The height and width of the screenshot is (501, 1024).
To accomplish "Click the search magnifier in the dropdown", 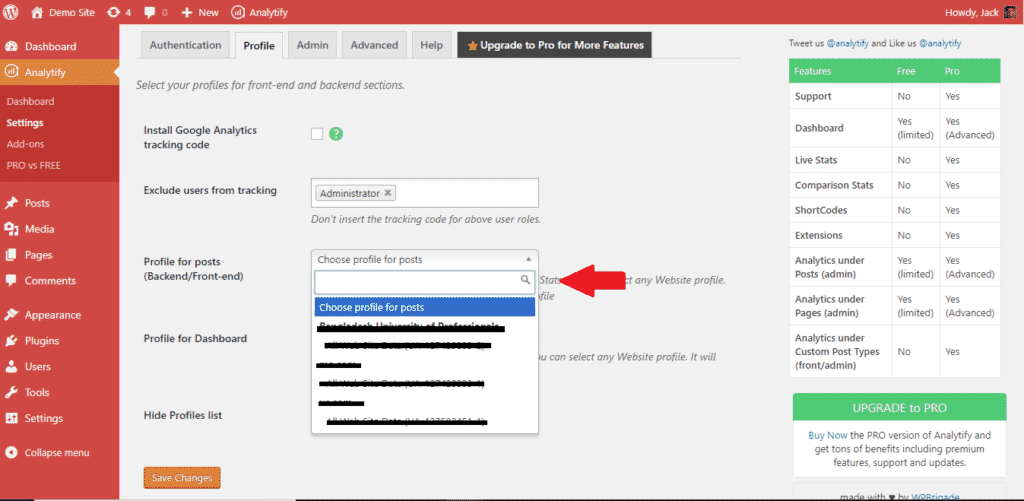I will [525, 280].
